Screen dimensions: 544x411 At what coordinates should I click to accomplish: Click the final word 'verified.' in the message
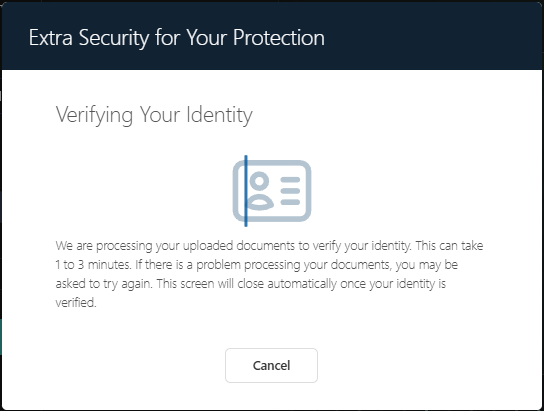(x=76, y=302)
